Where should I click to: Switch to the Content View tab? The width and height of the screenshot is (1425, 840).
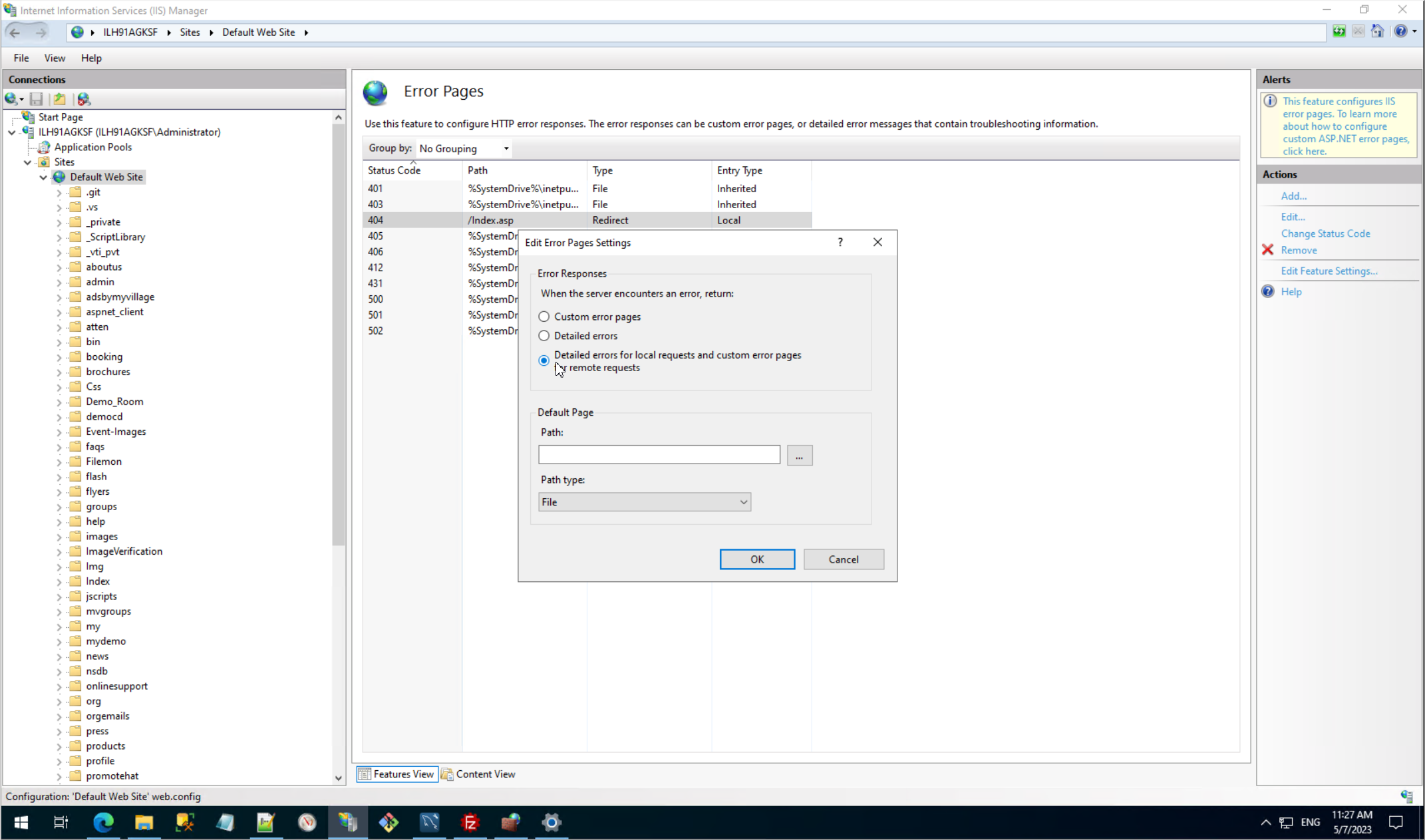pyautogui.click(x=478, y=774)
